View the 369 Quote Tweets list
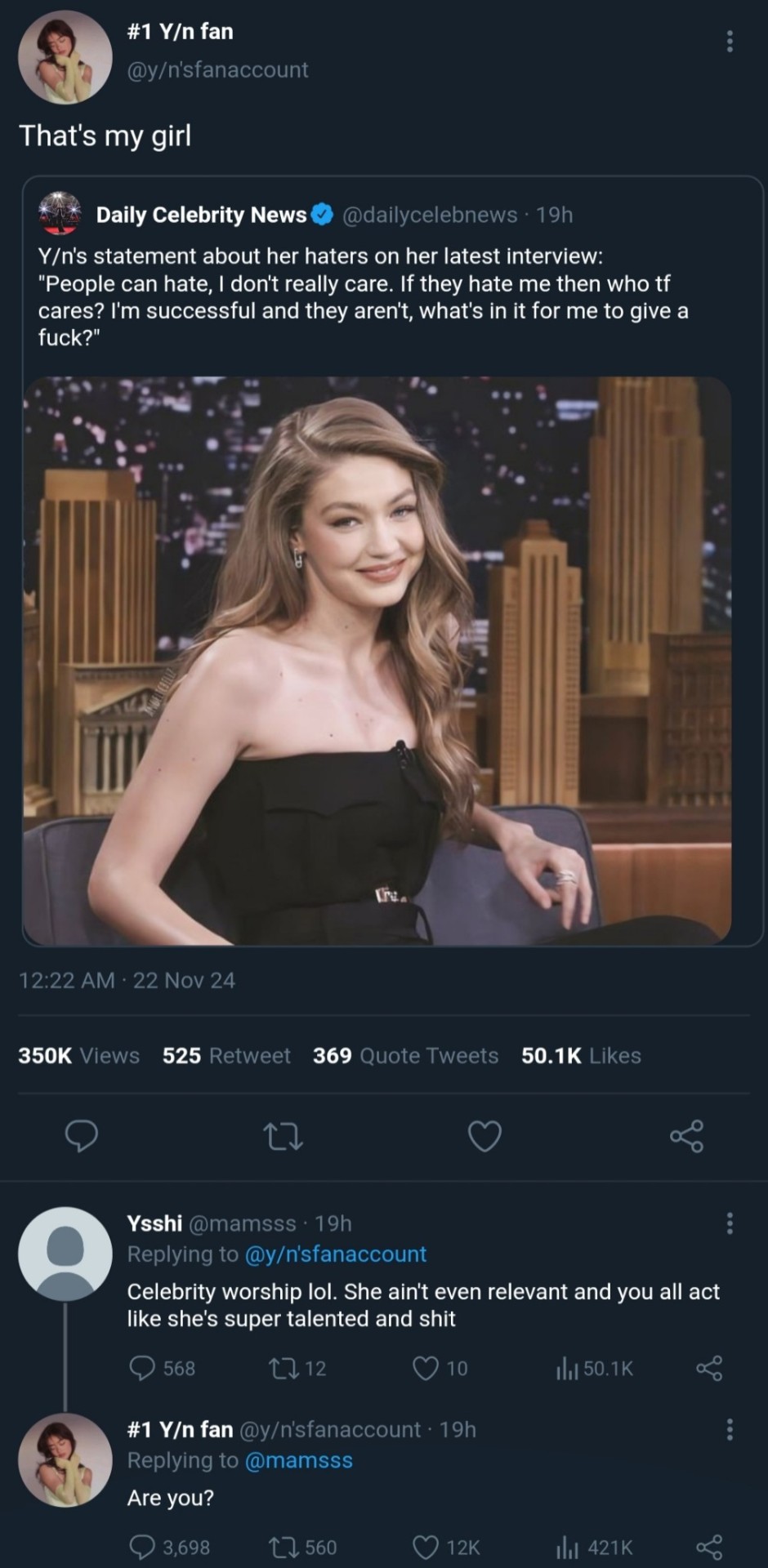Screen dimensions: 768x1568 [x=405, y=1056]
